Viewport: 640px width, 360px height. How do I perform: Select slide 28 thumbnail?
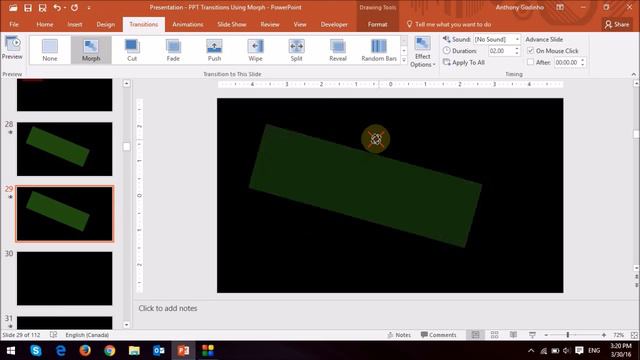pyautogui.click(x=64, y=149)
